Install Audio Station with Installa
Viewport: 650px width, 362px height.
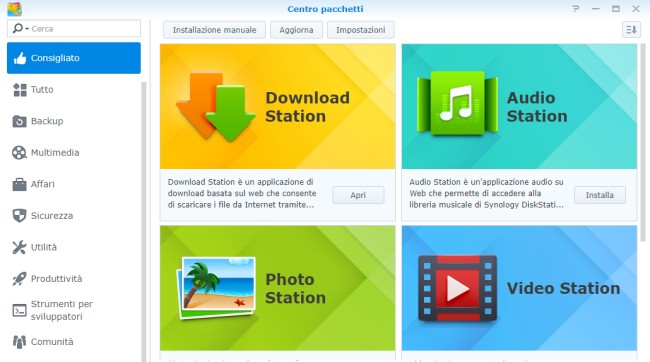pos(599,195)
